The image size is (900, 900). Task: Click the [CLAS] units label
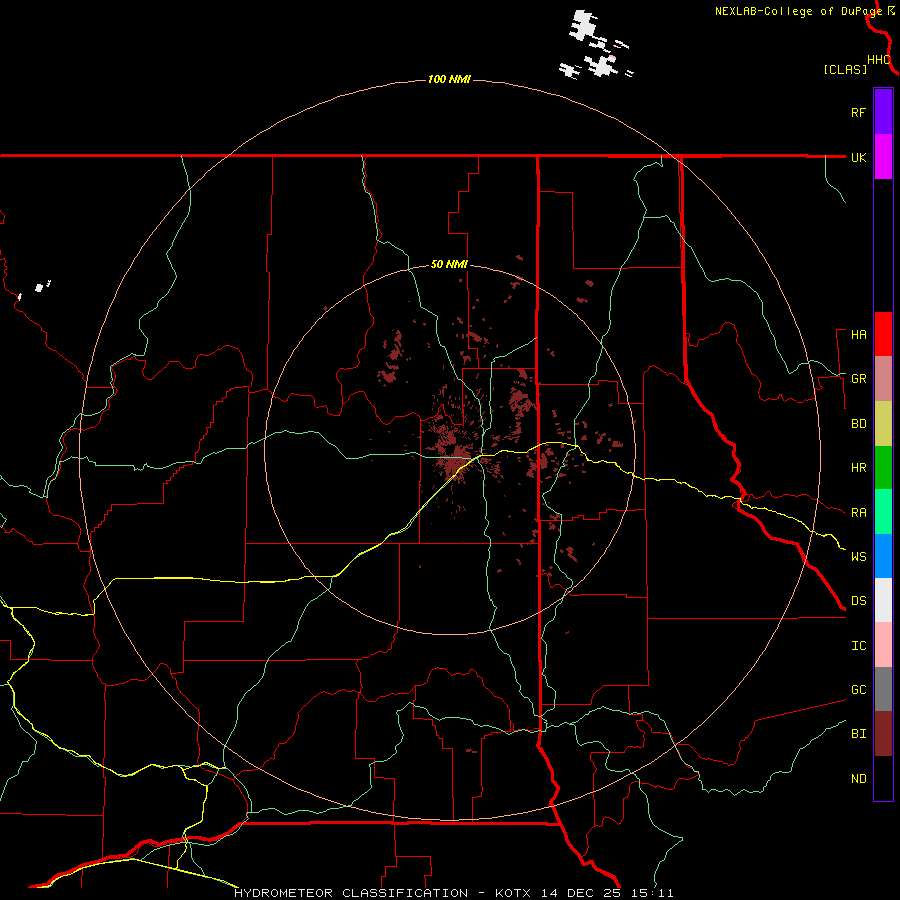click(x=845, y=69)
